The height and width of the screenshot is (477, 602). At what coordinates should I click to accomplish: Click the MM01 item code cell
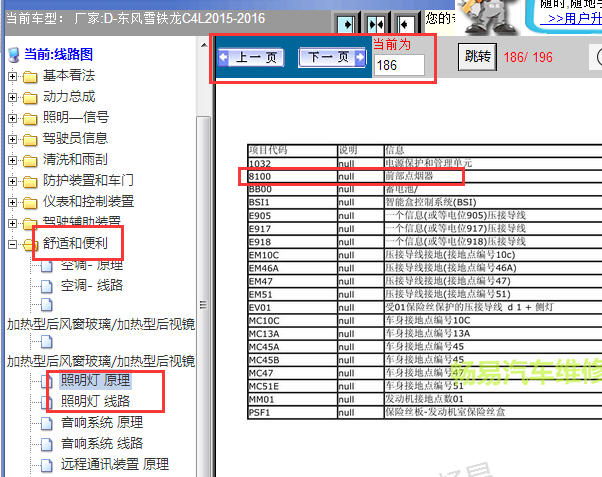[x=293, y=399]
